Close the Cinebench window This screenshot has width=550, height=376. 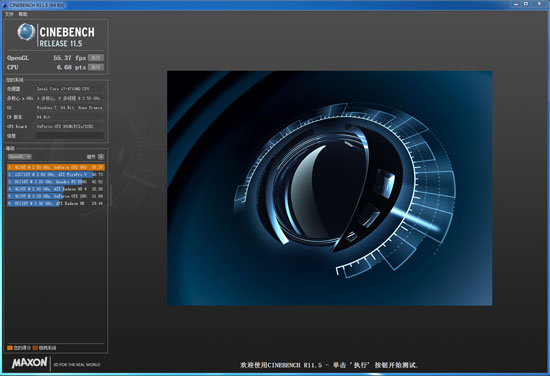coord(539,4)
